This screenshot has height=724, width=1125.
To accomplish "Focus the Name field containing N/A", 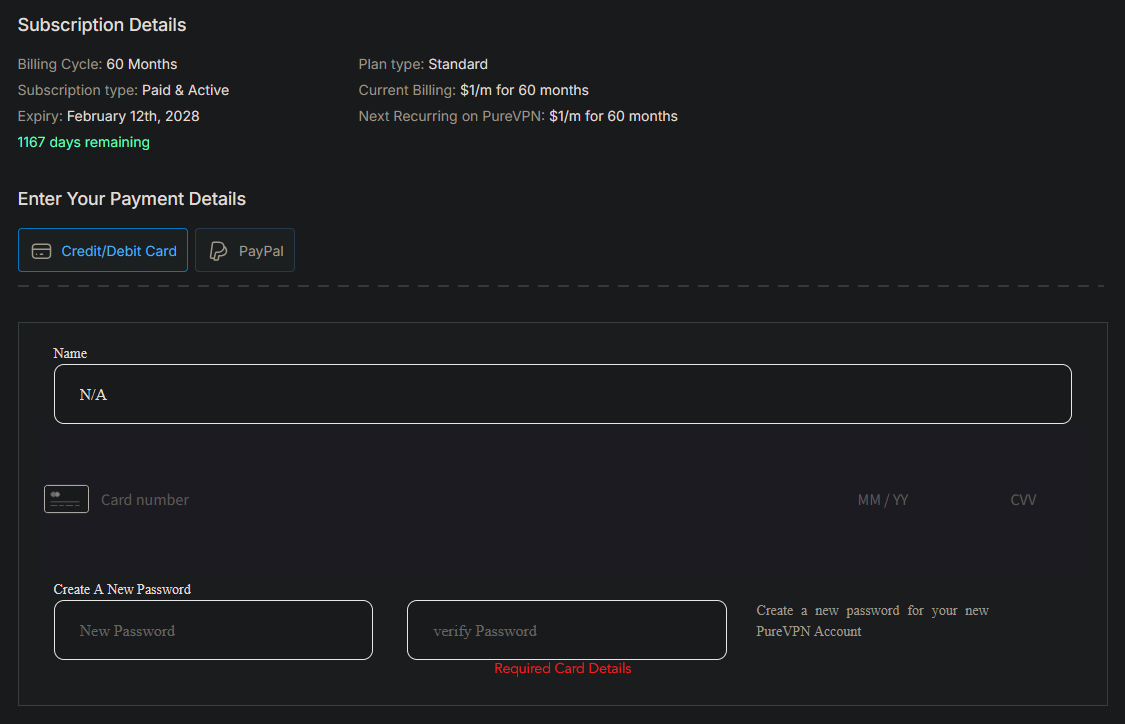I will [562, 394].
